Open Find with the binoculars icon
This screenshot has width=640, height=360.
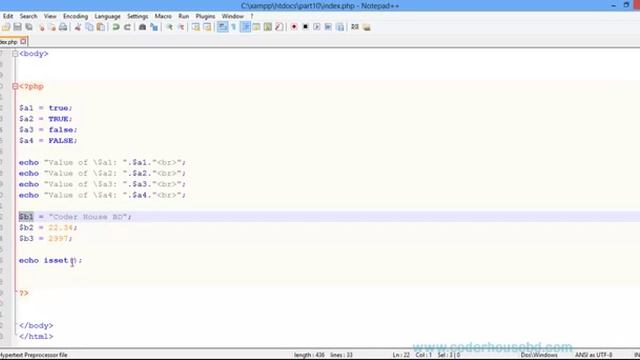[142, 27]
